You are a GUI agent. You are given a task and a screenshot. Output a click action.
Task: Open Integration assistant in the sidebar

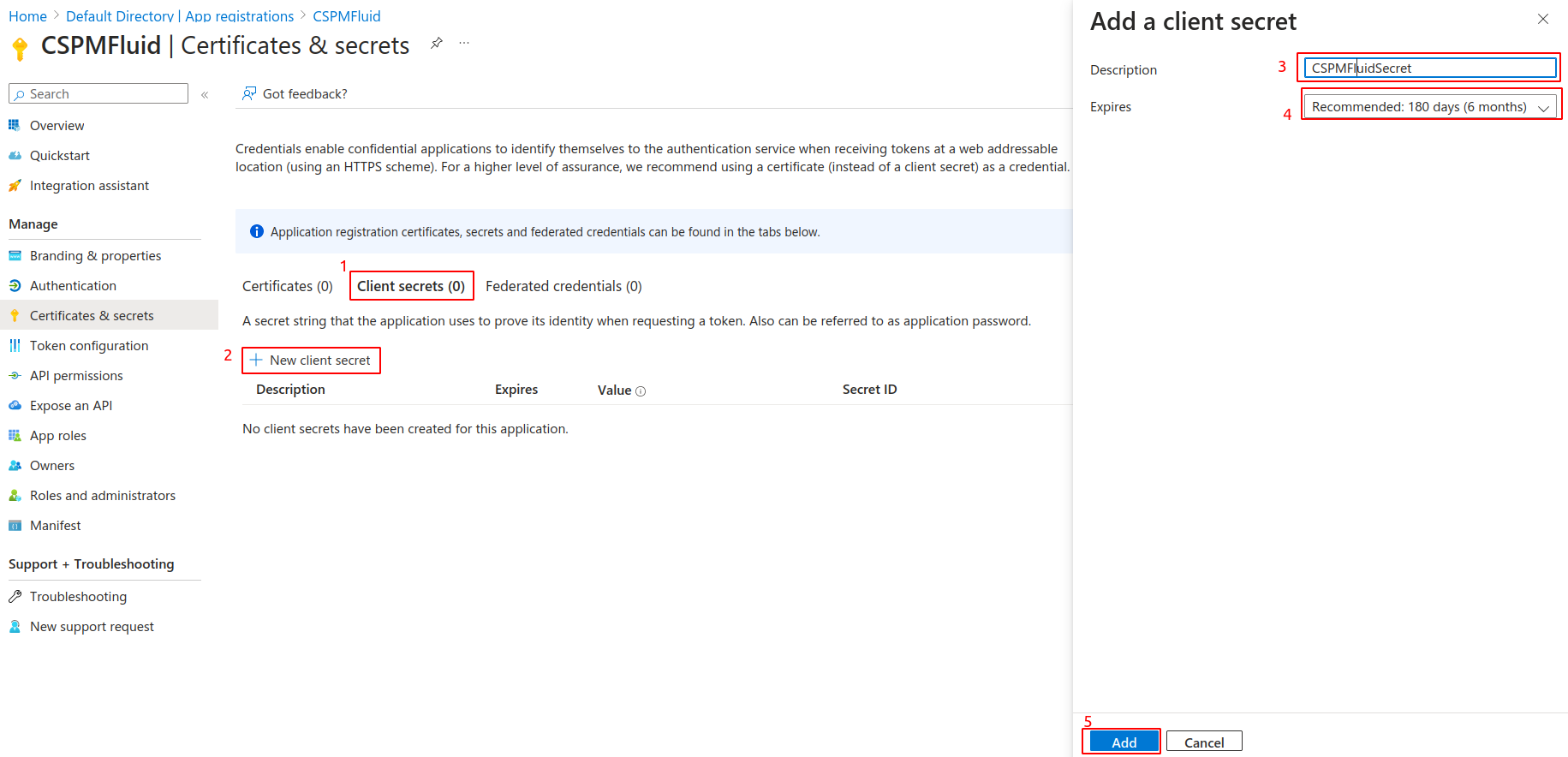pos(89,185)
